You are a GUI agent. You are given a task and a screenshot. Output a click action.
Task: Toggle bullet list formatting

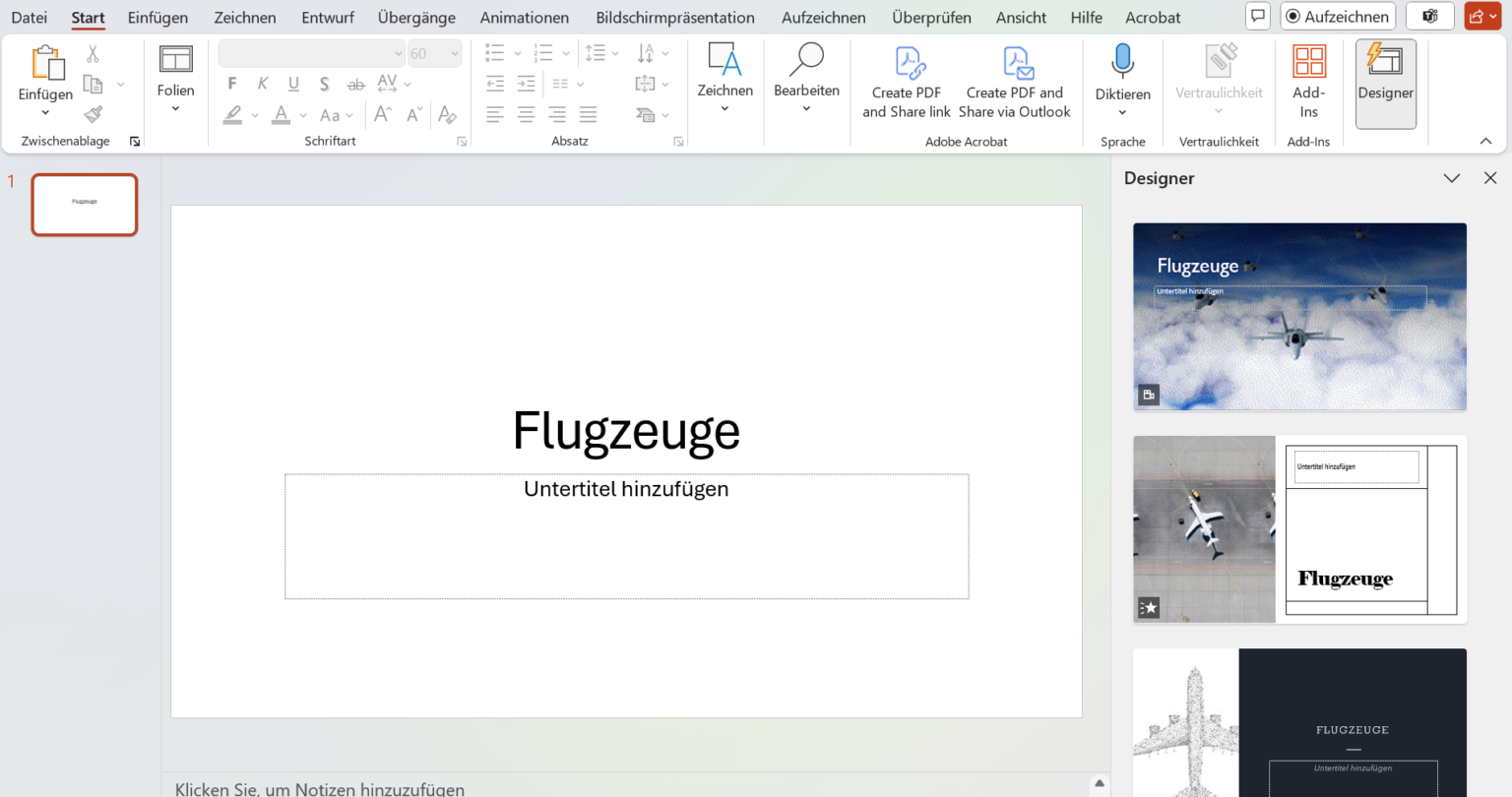pyautogui.click(x=495, y=53)
